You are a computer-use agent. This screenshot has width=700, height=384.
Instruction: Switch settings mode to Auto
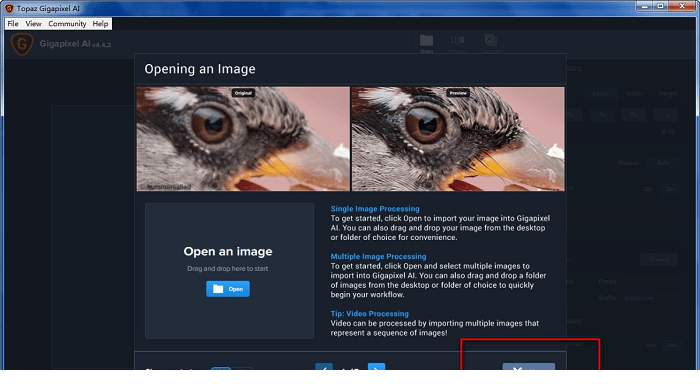[663, 163]
